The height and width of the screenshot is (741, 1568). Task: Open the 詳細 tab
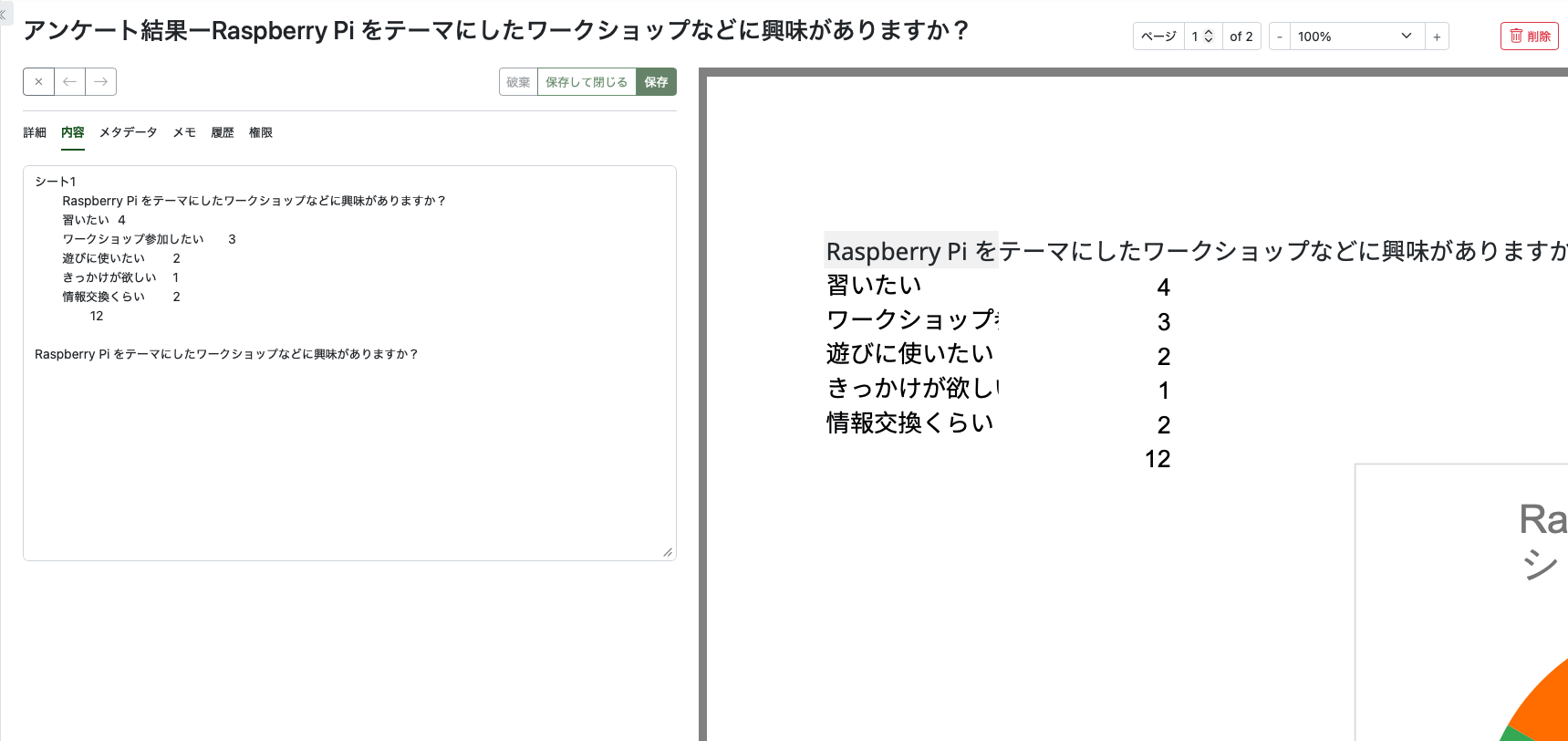pyautogui.click(x=35, y=132)
